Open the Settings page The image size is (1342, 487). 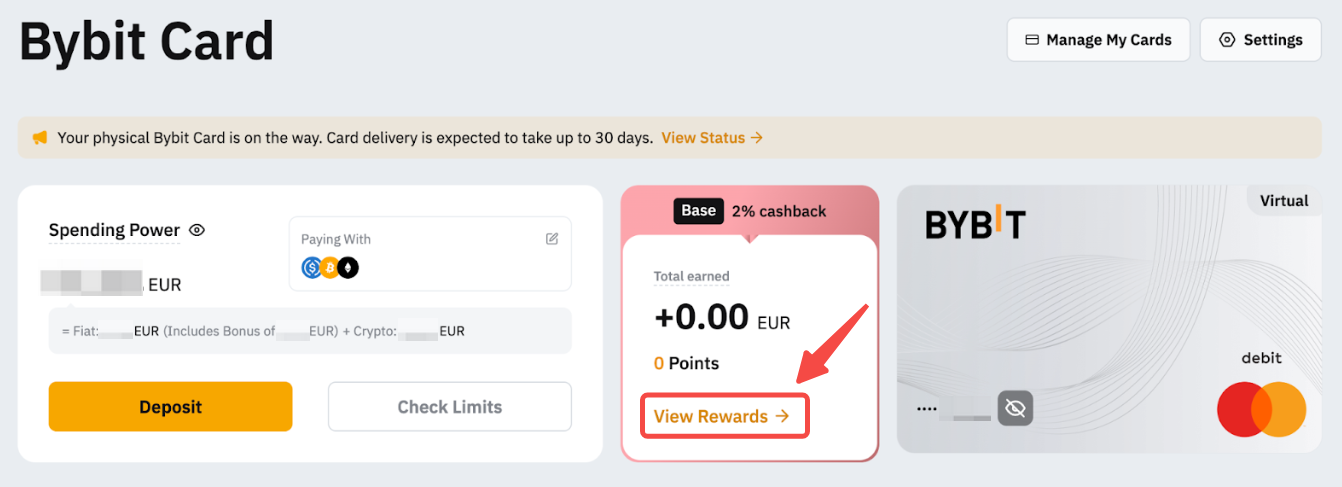pos(1260,40)
